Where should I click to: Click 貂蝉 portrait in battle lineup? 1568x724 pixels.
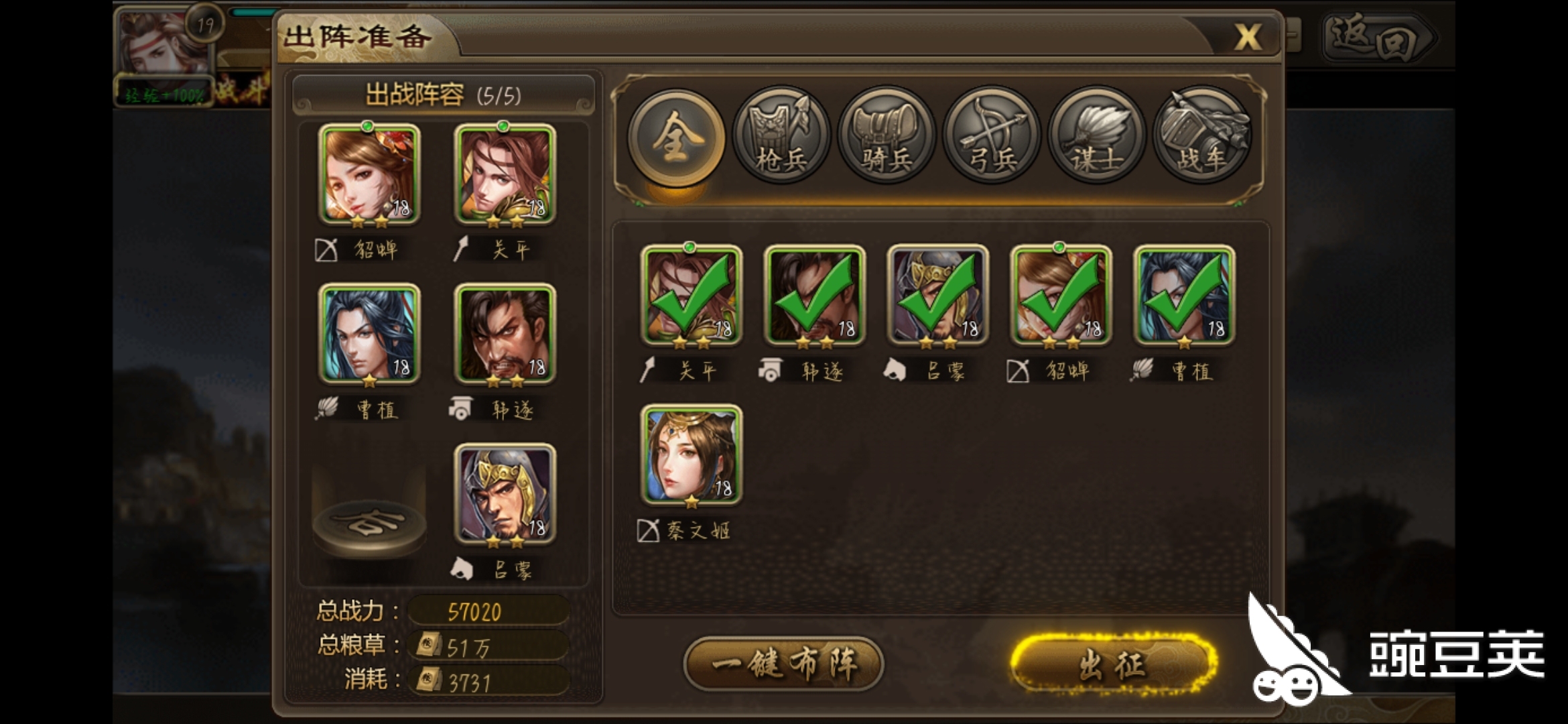369,174
